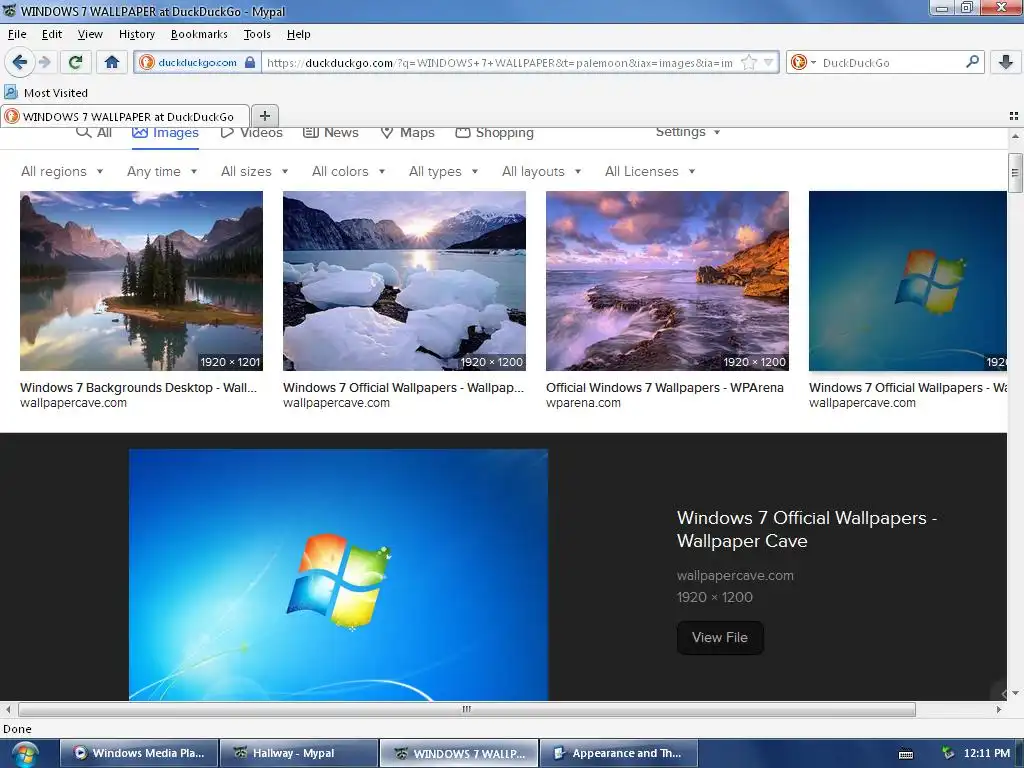This screenshot has width=1024, height=768.
Task: Reload the page with the refresh icon
Action: (75, 62)
